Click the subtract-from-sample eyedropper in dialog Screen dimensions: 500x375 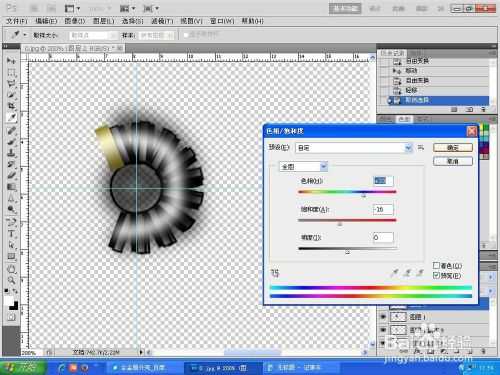[420, 273]
